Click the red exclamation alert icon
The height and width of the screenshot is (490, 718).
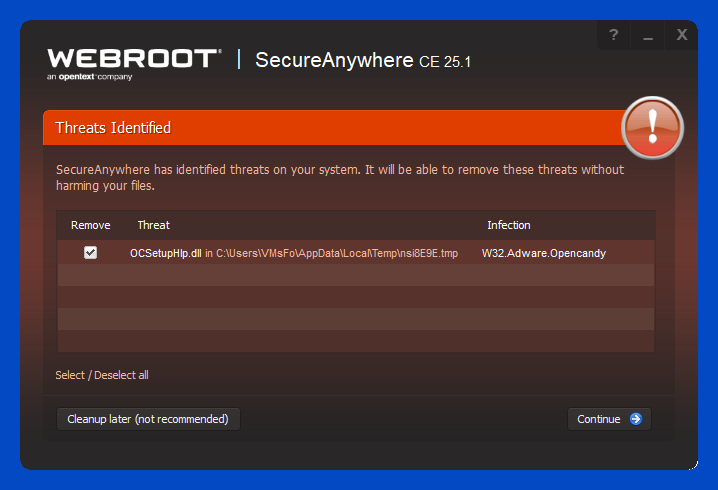tap(652, 127)
